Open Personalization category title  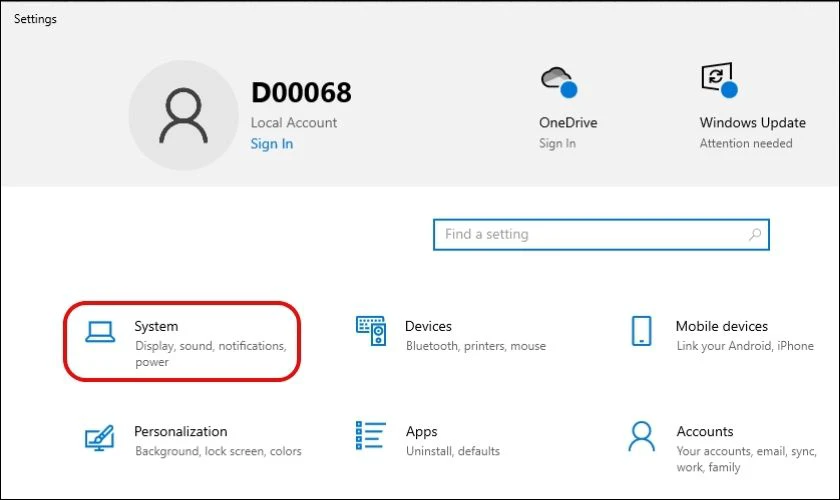181,431
